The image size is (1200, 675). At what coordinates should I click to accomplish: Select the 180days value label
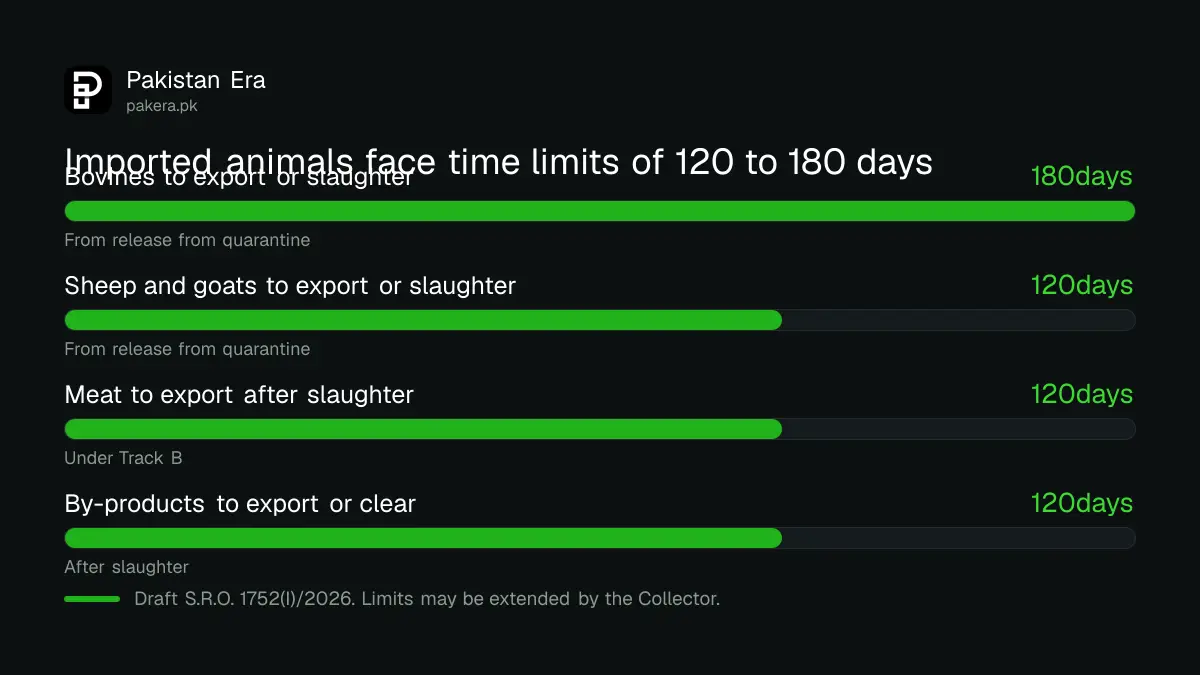click(x=1082, y=177)
